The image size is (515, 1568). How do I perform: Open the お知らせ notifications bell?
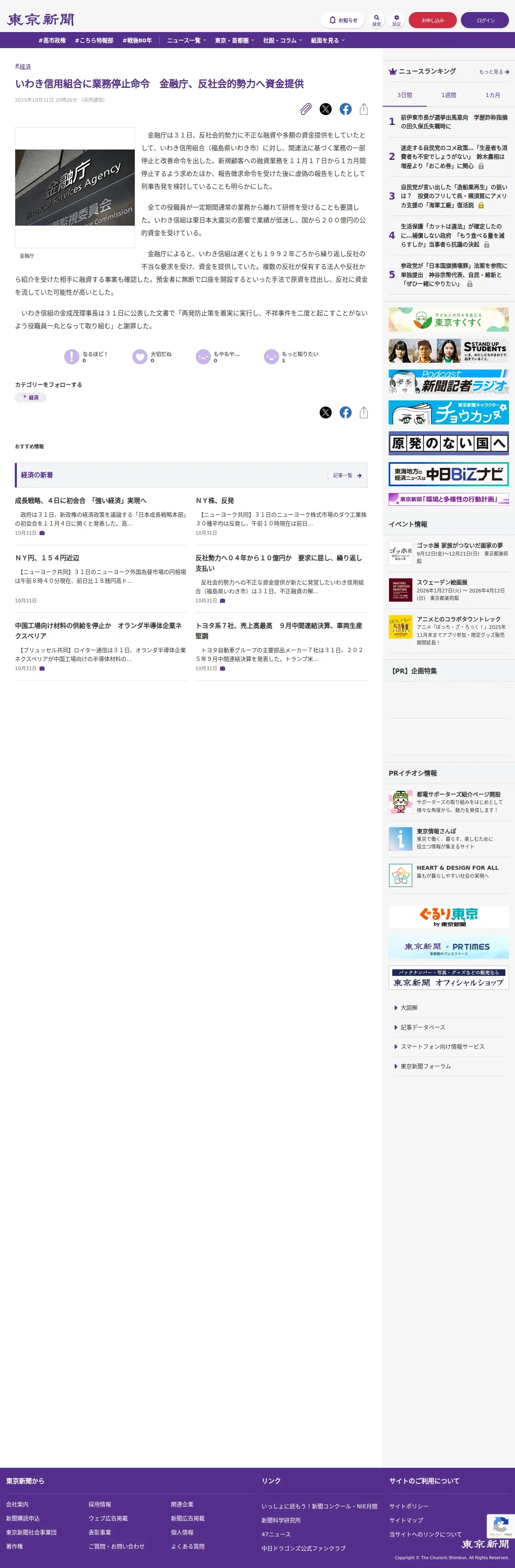(343, 20)
